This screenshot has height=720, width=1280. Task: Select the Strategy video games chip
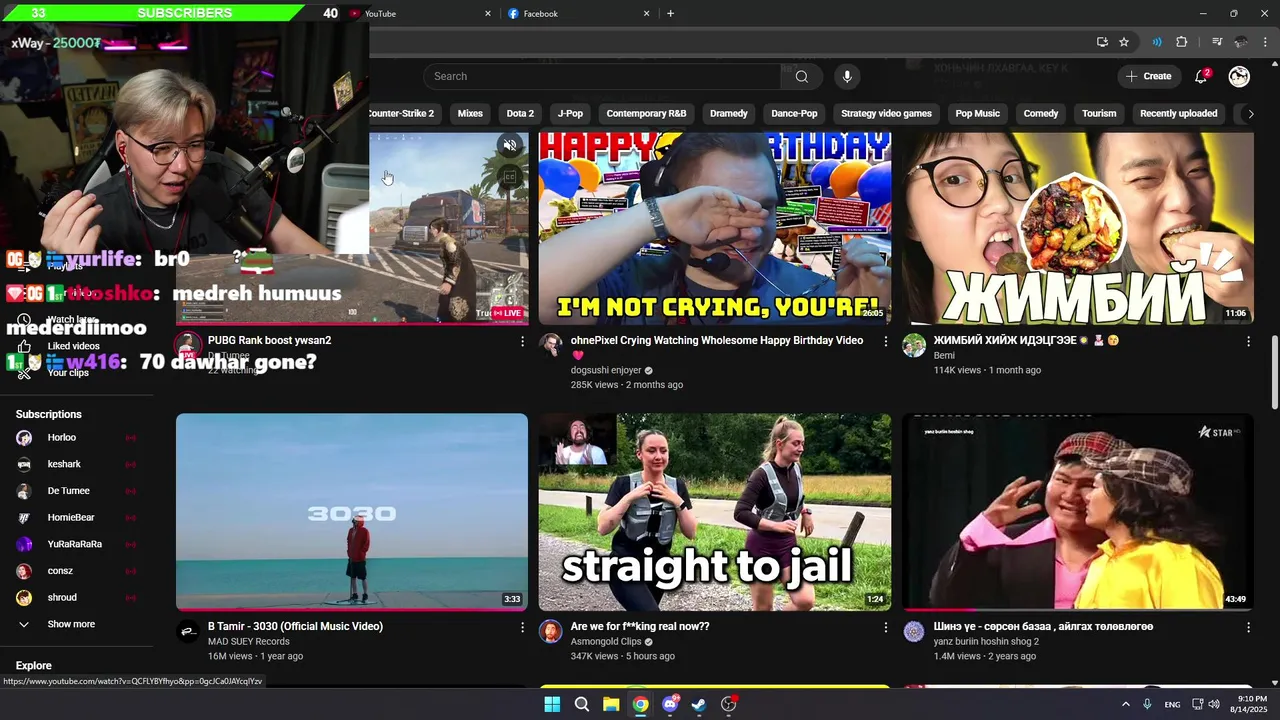886,113
